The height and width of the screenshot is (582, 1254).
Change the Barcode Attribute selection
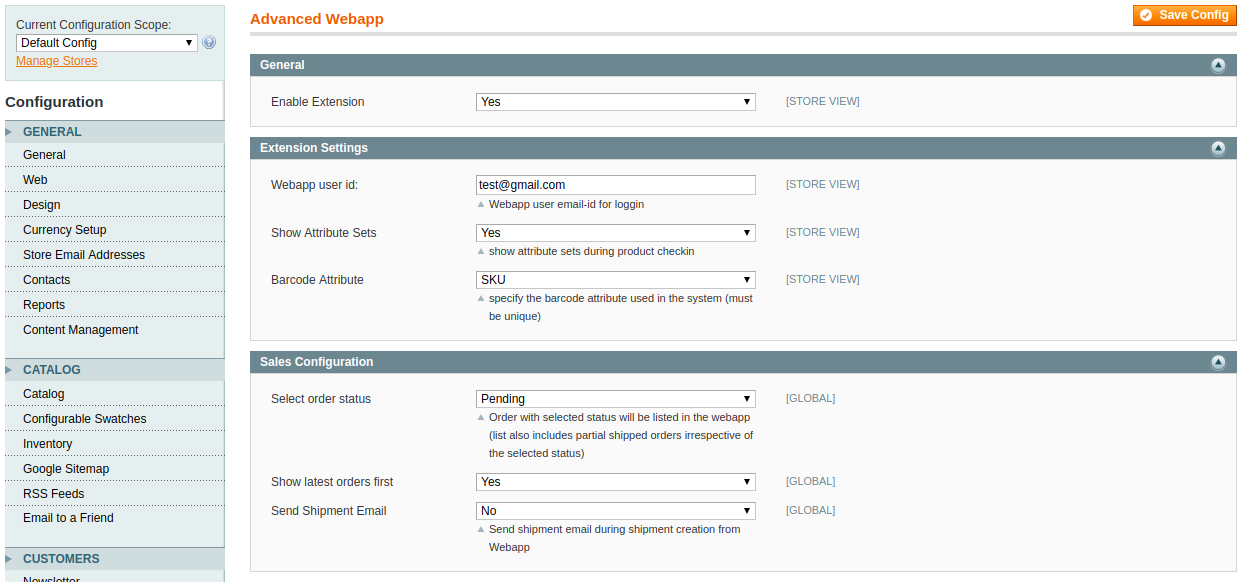(x=615, y=279)
